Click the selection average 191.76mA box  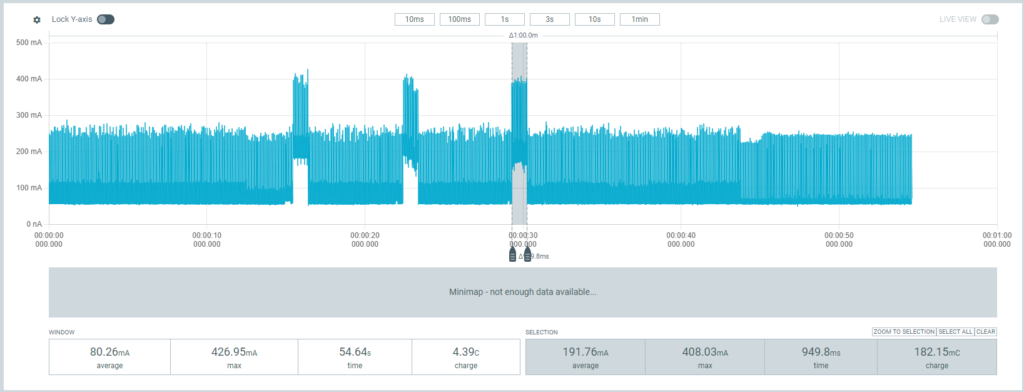coord(585,357)
